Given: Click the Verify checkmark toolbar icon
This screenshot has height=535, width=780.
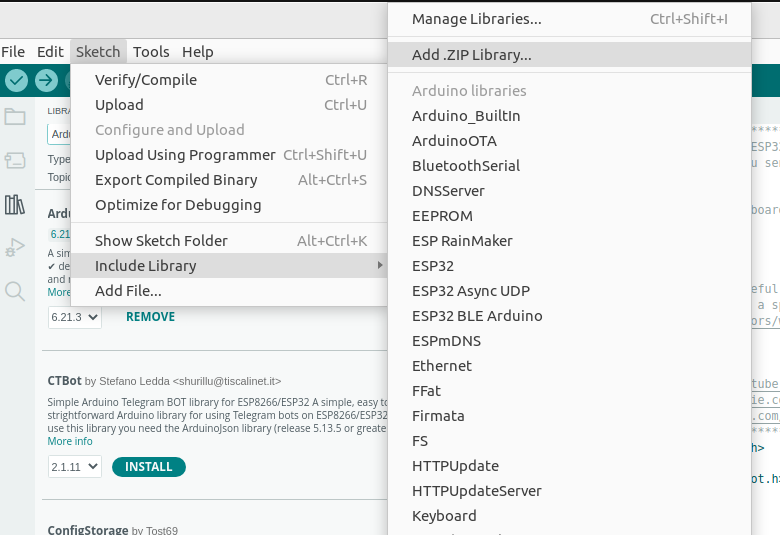Looking at the screenshot, I should point(16,80).
